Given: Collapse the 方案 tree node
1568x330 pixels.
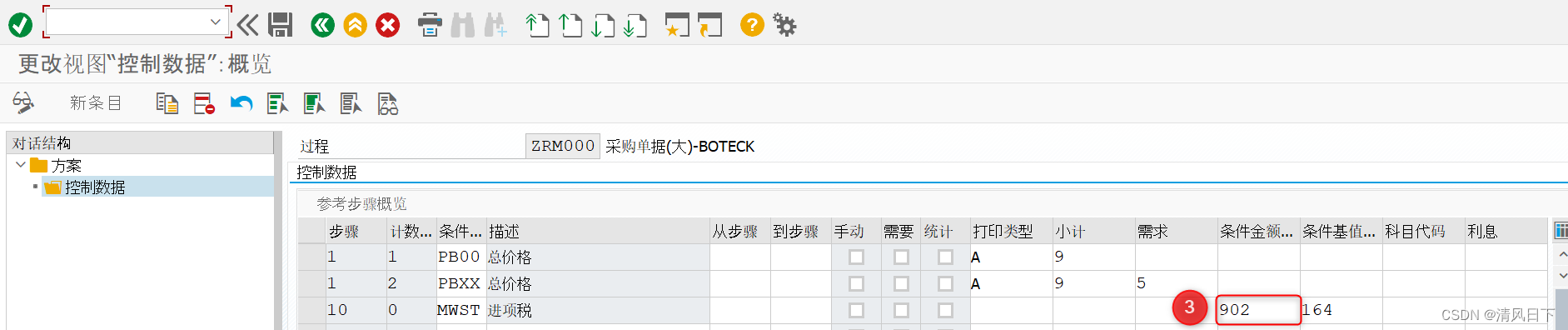Looking at the screenshot, I should 21,165.
